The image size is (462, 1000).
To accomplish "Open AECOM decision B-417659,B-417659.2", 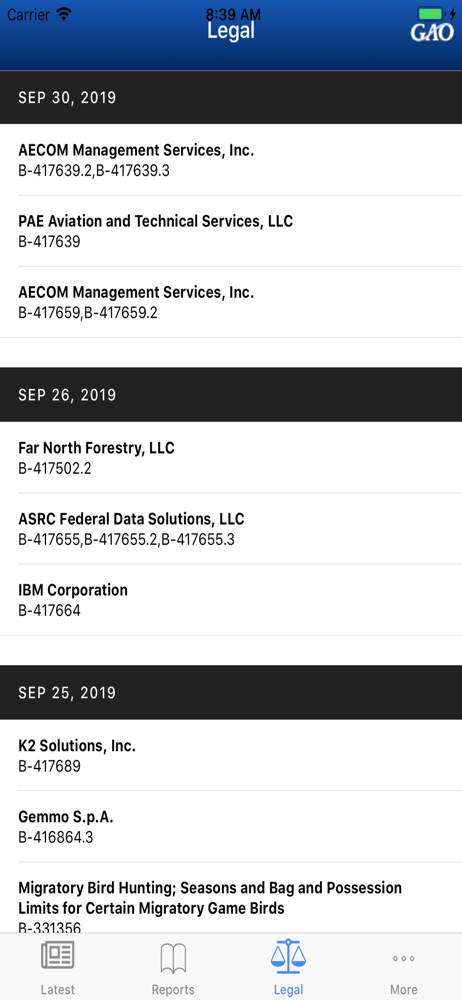I will point(231,302).
